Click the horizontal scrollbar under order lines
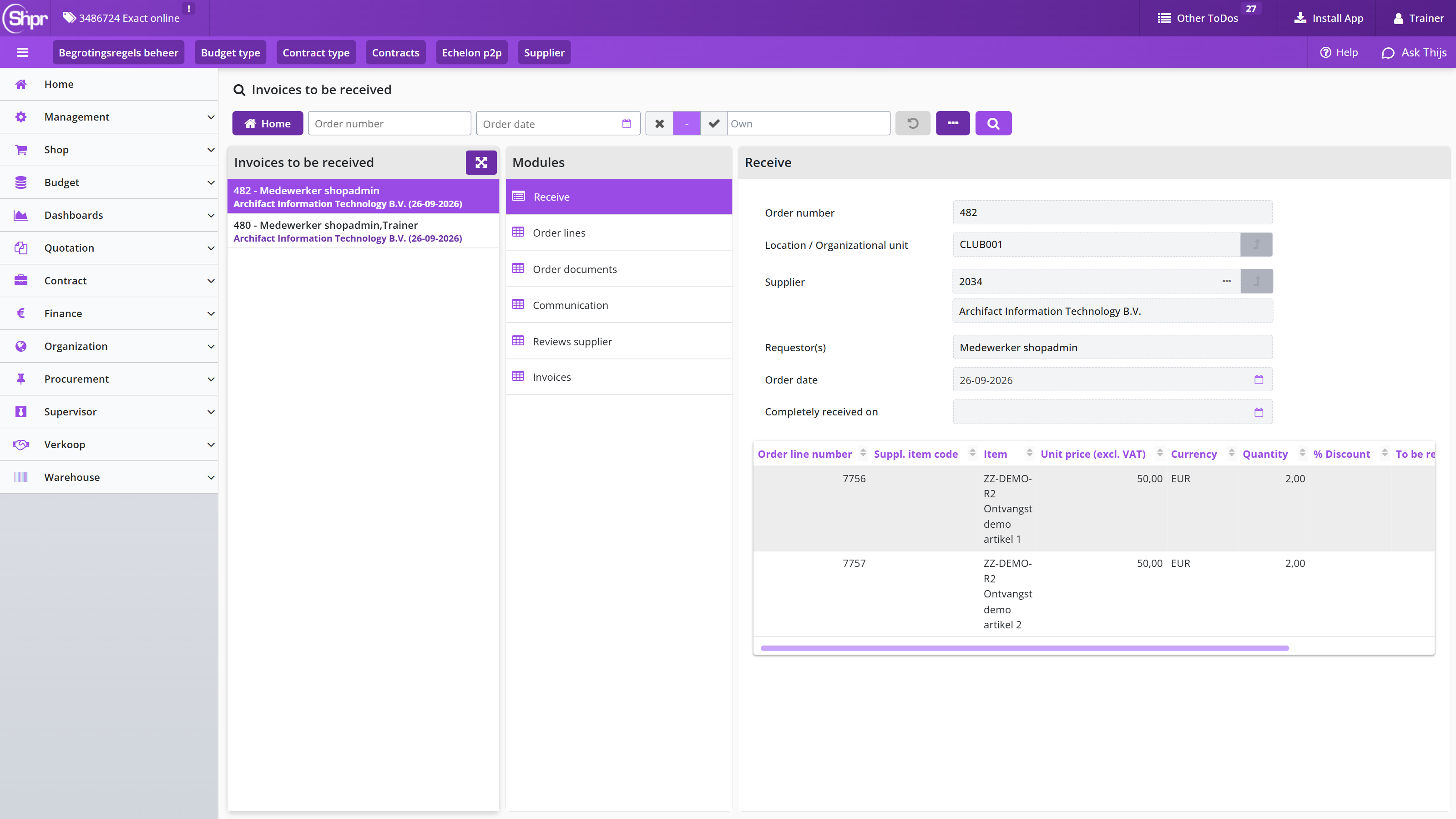The width and height of the screenshot is (1456, 819). coord(1024,648)
